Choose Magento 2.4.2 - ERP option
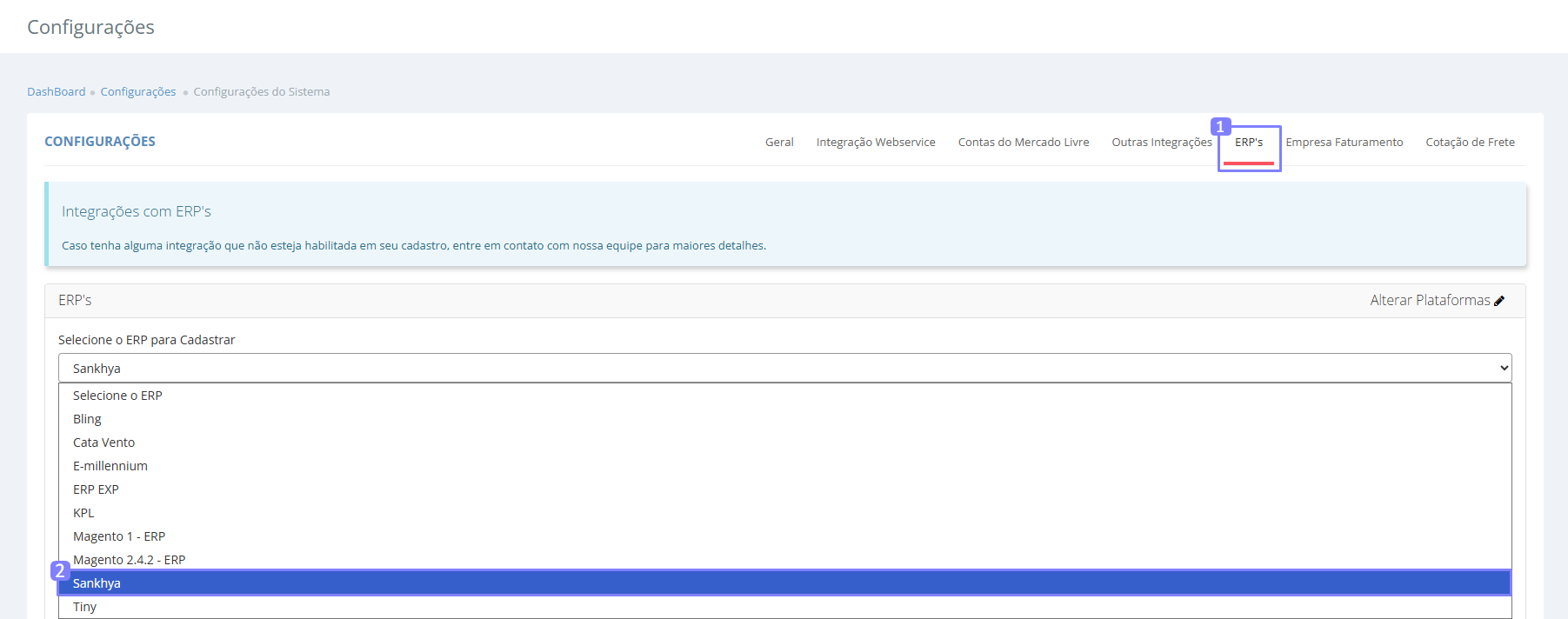This screenshot has width=1568, height=619. [785, 560]
